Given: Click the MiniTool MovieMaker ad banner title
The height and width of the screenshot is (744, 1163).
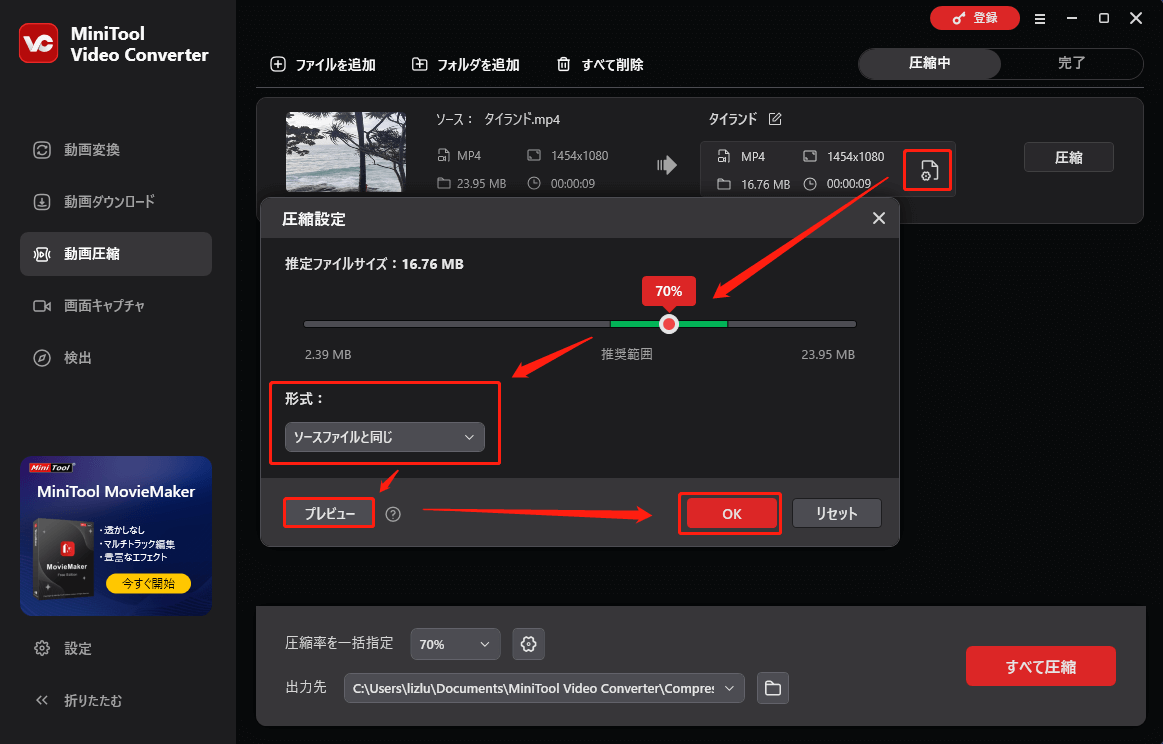Looking at the screenshot, I should pyautogui.click(x=116, y=491).
